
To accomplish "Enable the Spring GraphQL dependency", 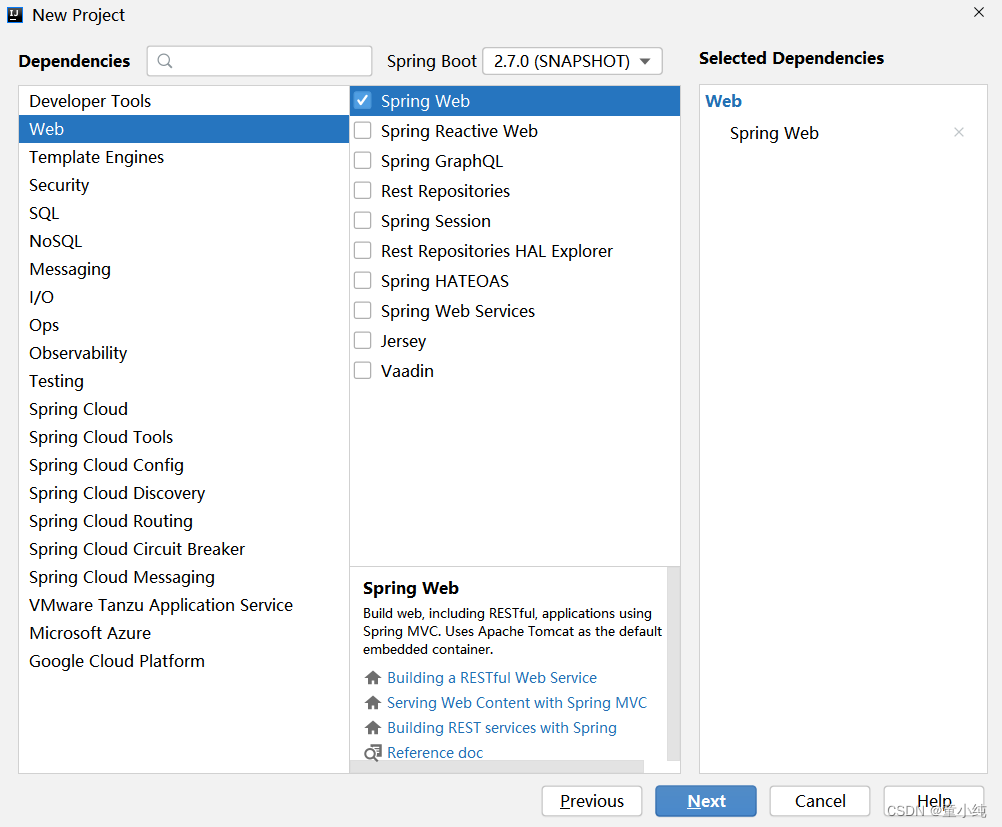I will [362, 160].
